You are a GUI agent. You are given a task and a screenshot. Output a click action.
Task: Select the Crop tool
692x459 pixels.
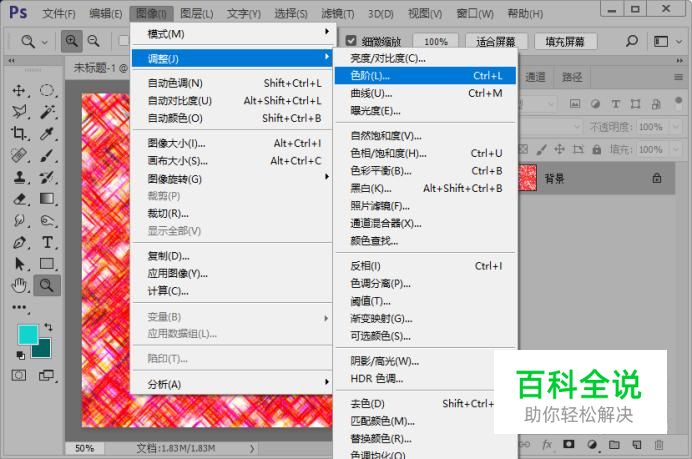19,133
